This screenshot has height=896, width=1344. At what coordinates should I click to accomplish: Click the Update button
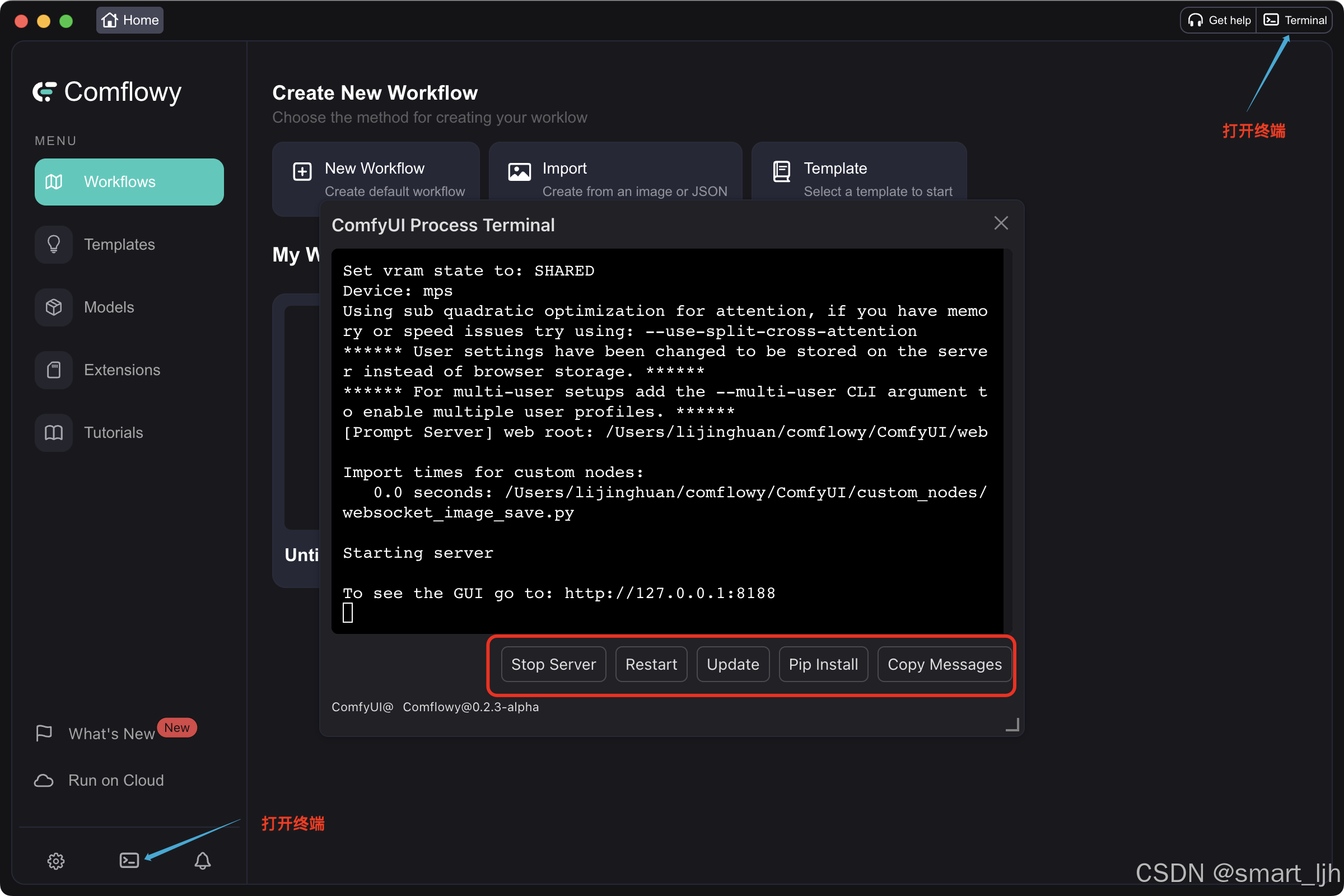(732, 664)
